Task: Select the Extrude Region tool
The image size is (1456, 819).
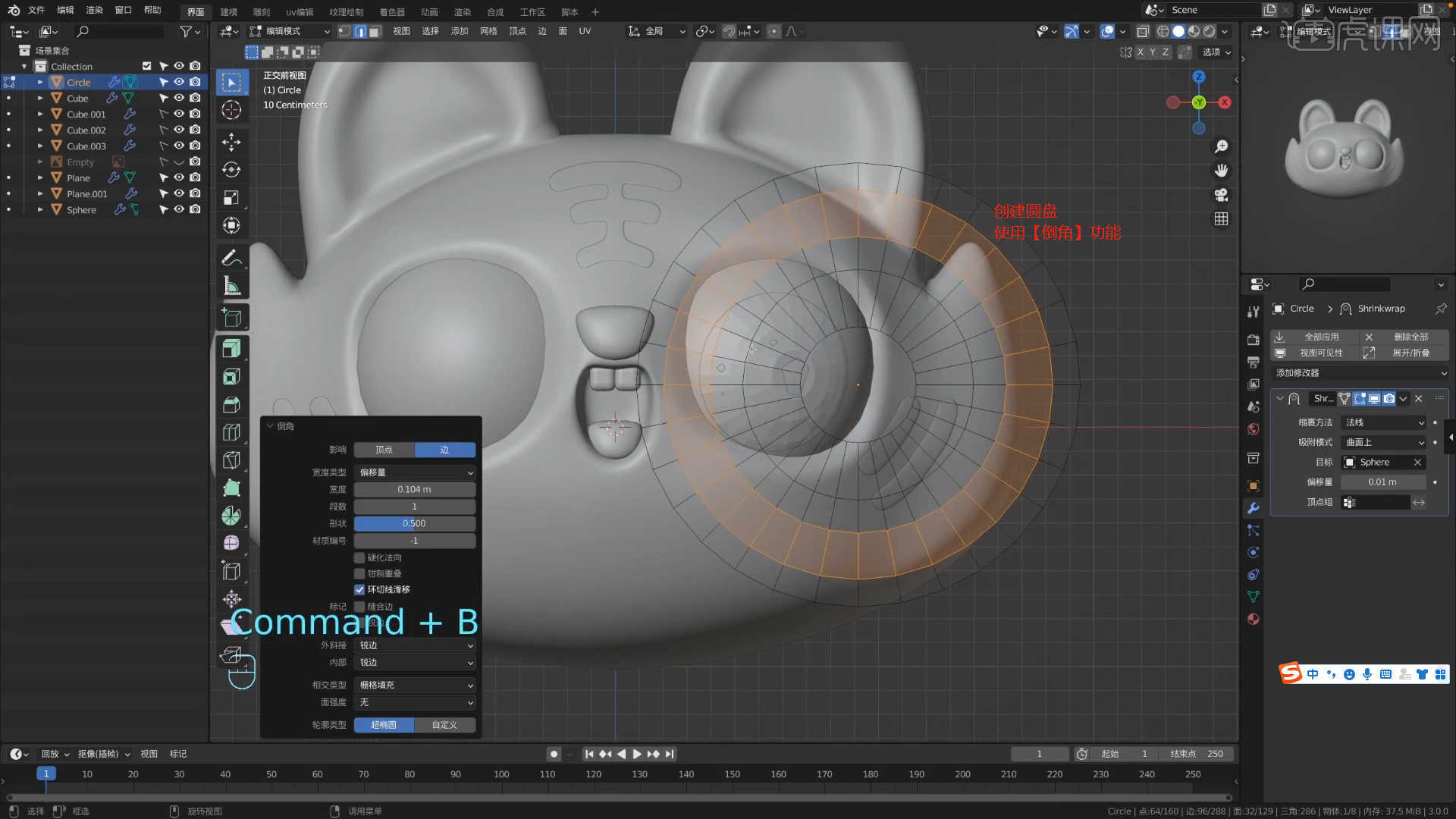Action: pyautogui.click(x=231, y=349)
